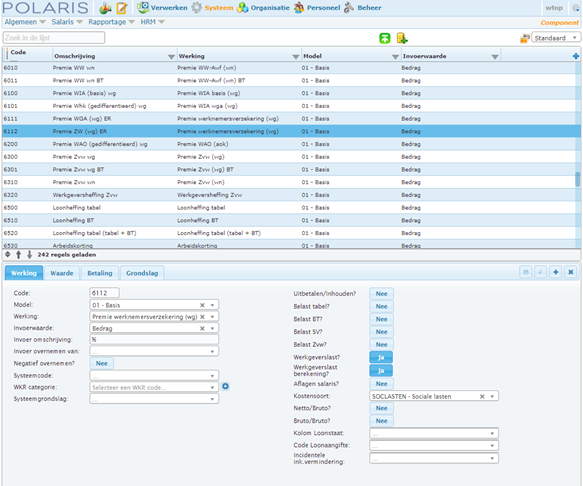The width and height of the screenshot is (583, 486).
Task: Expand the Systeemgrondslag dropdown
Action: click(x=212, y=399)
